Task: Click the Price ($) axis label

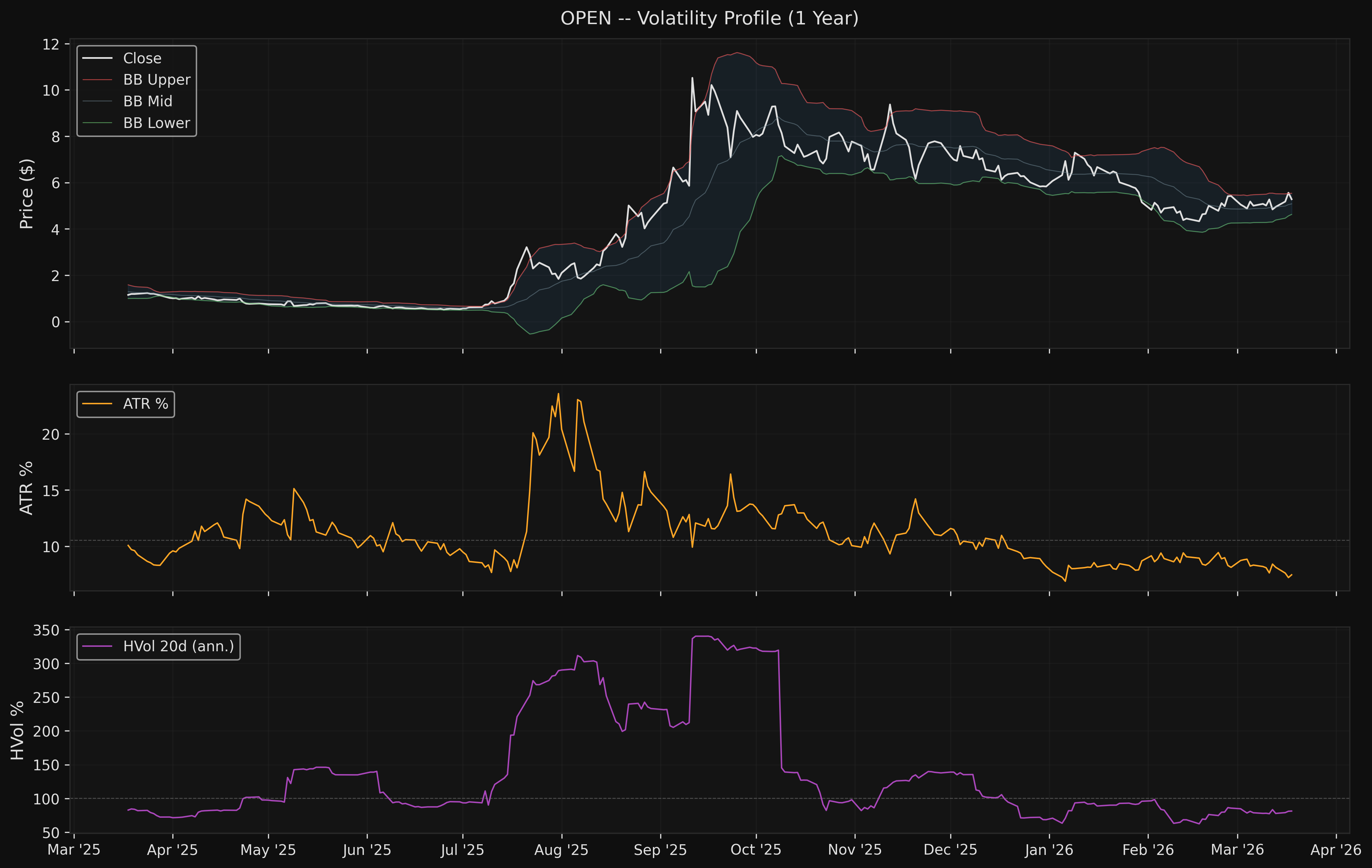Action: point(27,193)
